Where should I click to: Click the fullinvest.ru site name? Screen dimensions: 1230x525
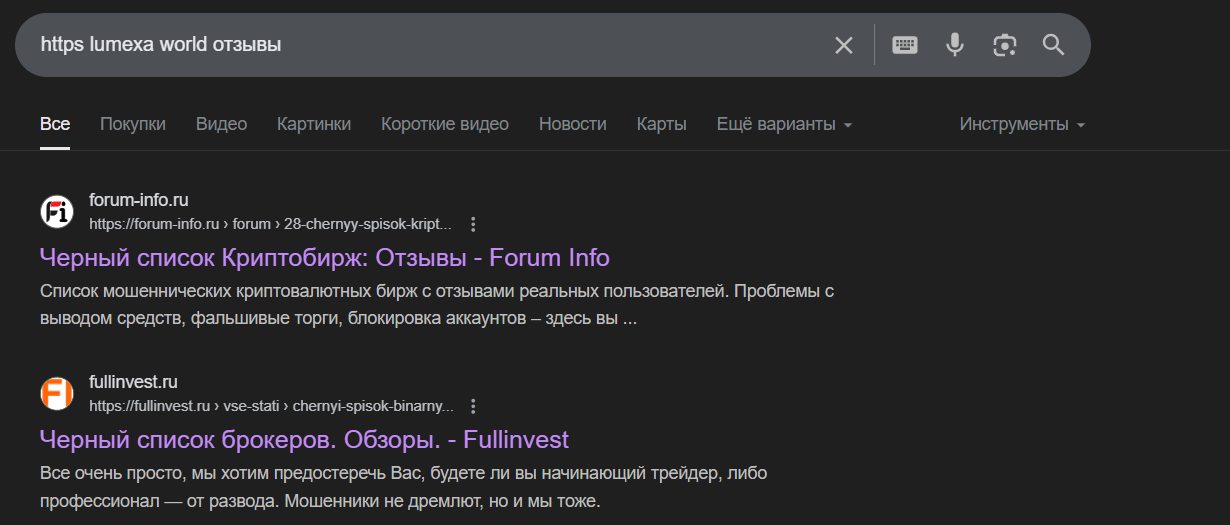click(133, 382)
